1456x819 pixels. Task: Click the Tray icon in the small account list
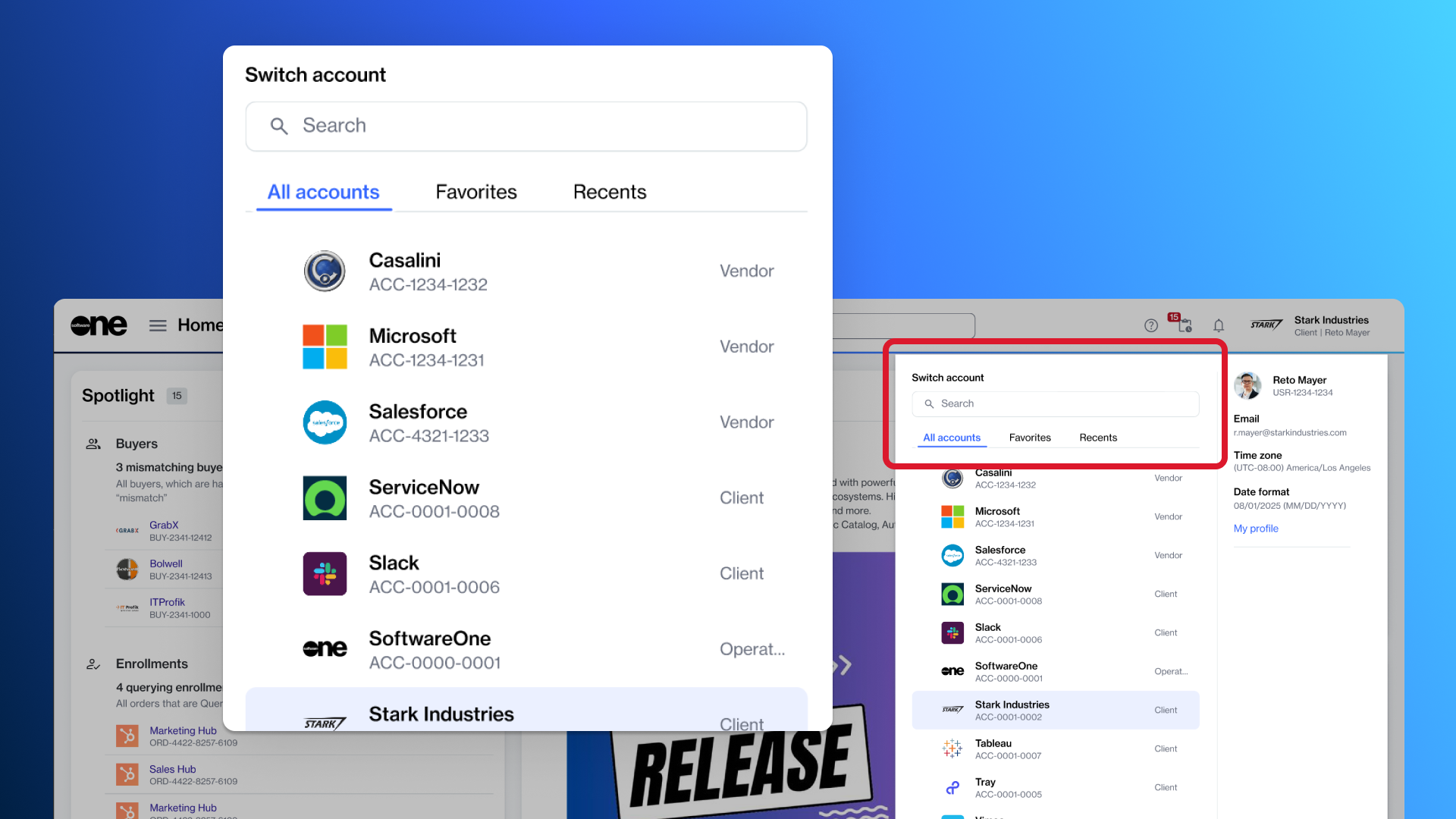coord(952,788)
